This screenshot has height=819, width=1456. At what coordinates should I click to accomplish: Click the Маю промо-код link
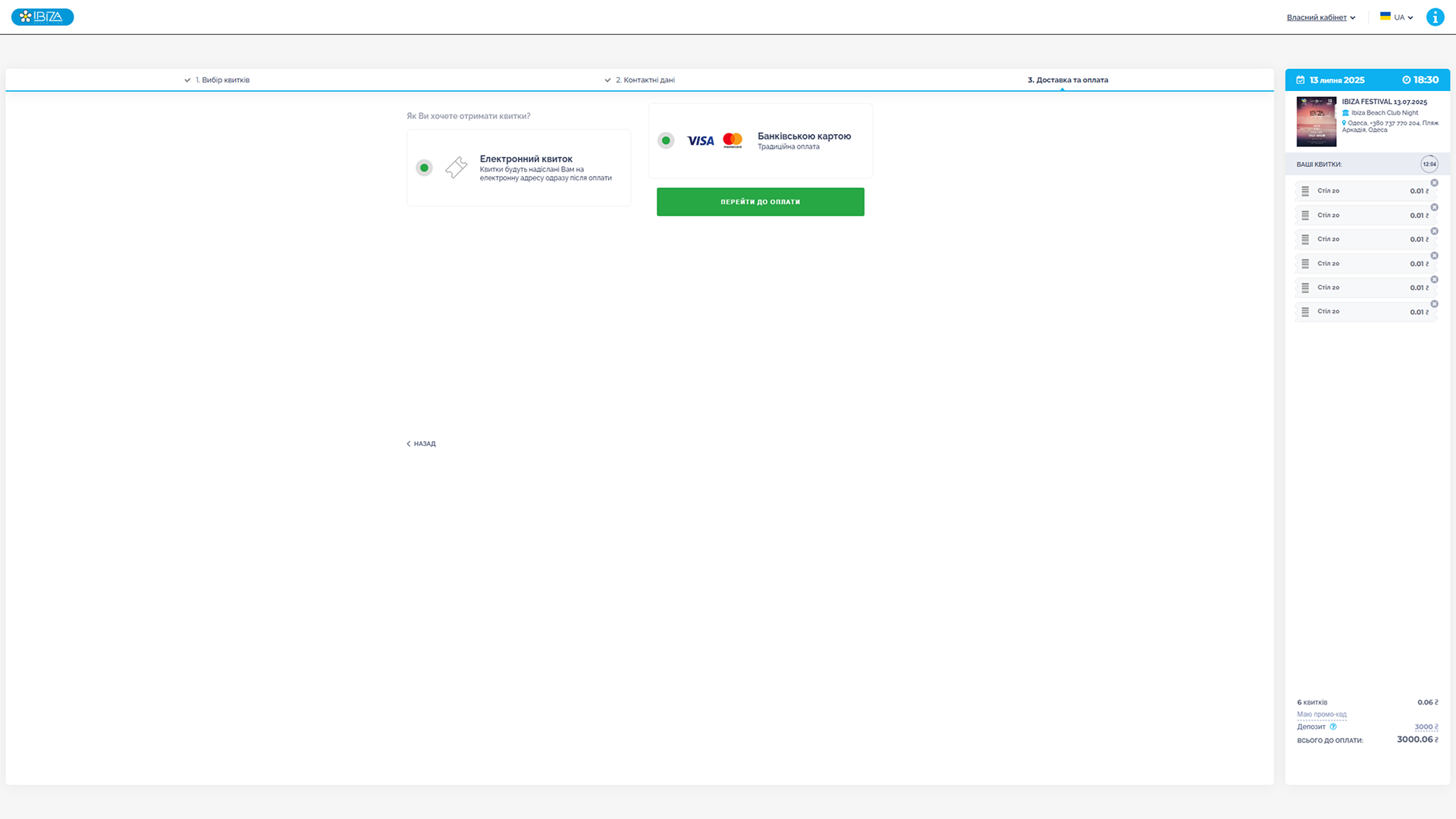pos(1321,714)
